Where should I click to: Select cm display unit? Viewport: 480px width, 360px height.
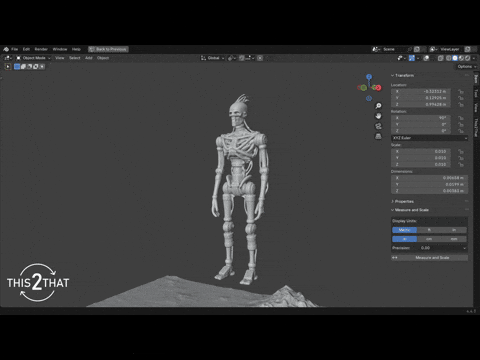[429, 239]
